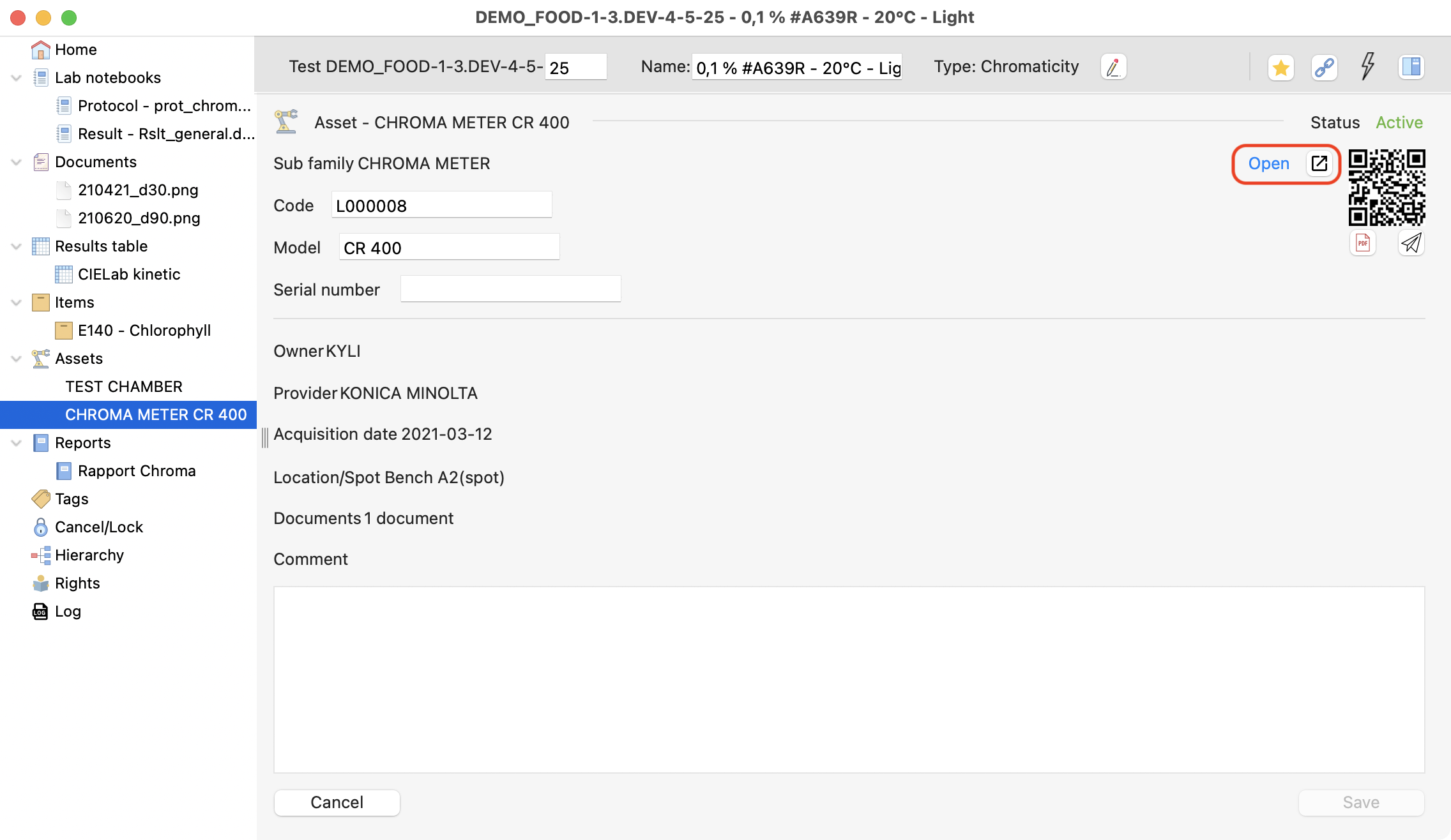This screenshot has width=1451, height=840.
Task: Click the Name input field
Action: click(x=797, y=67)
